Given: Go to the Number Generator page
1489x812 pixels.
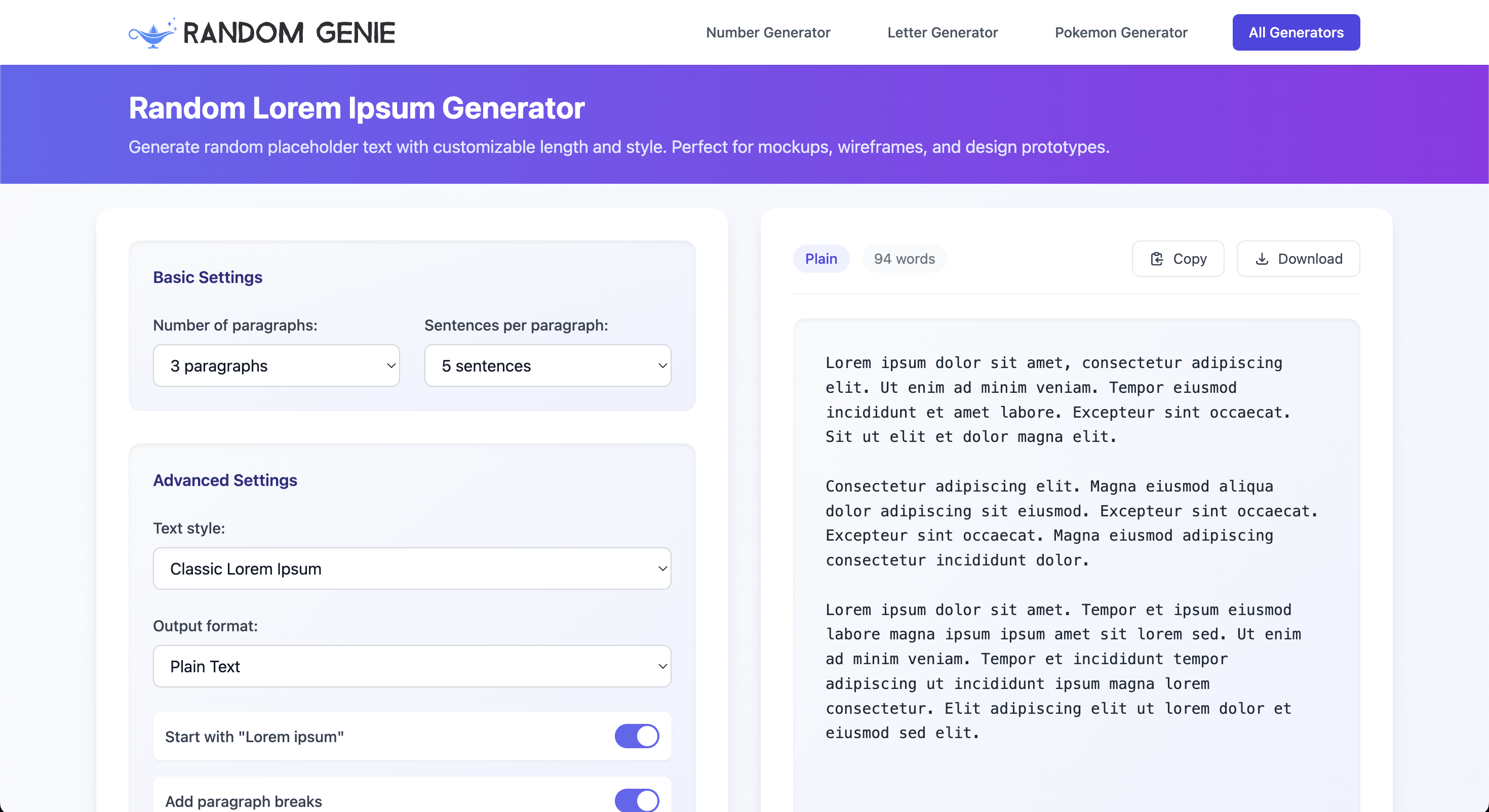Looking at the screenshot, I should (768, 32).
